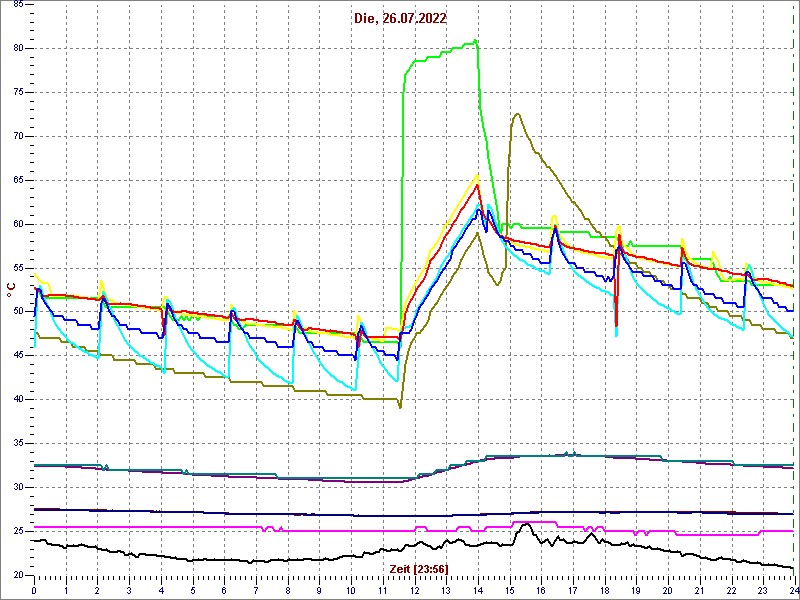Select the 35 value on the temperature axis

[18, 443]
